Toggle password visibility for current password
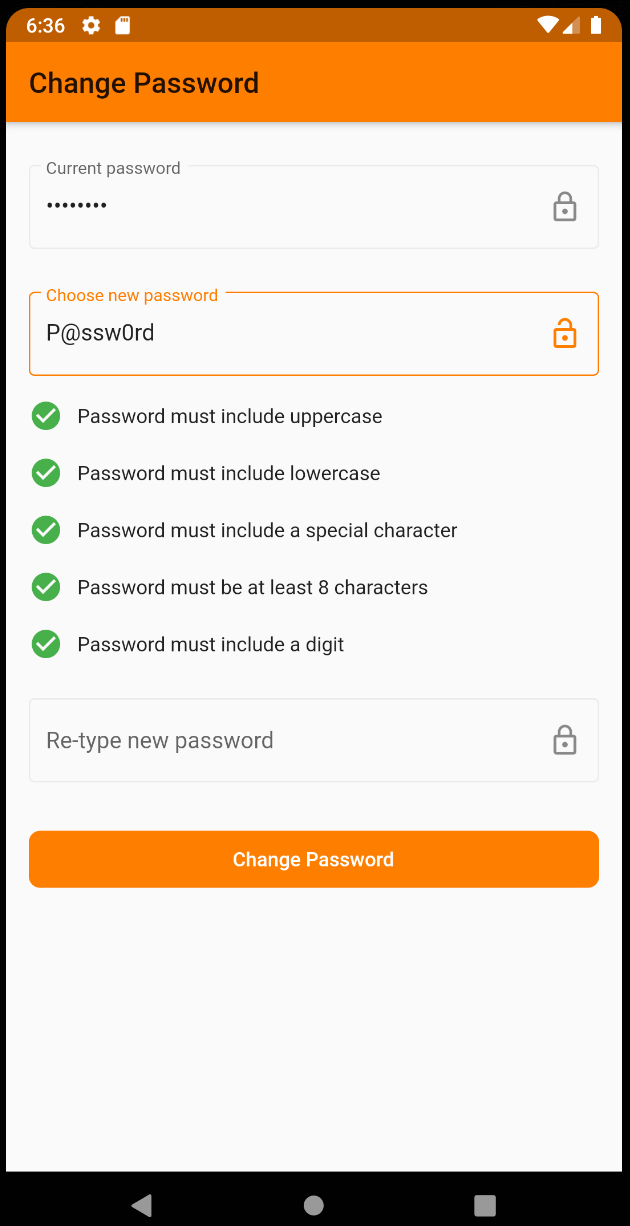Viewport: 630px width, 1226px height. 565,207
